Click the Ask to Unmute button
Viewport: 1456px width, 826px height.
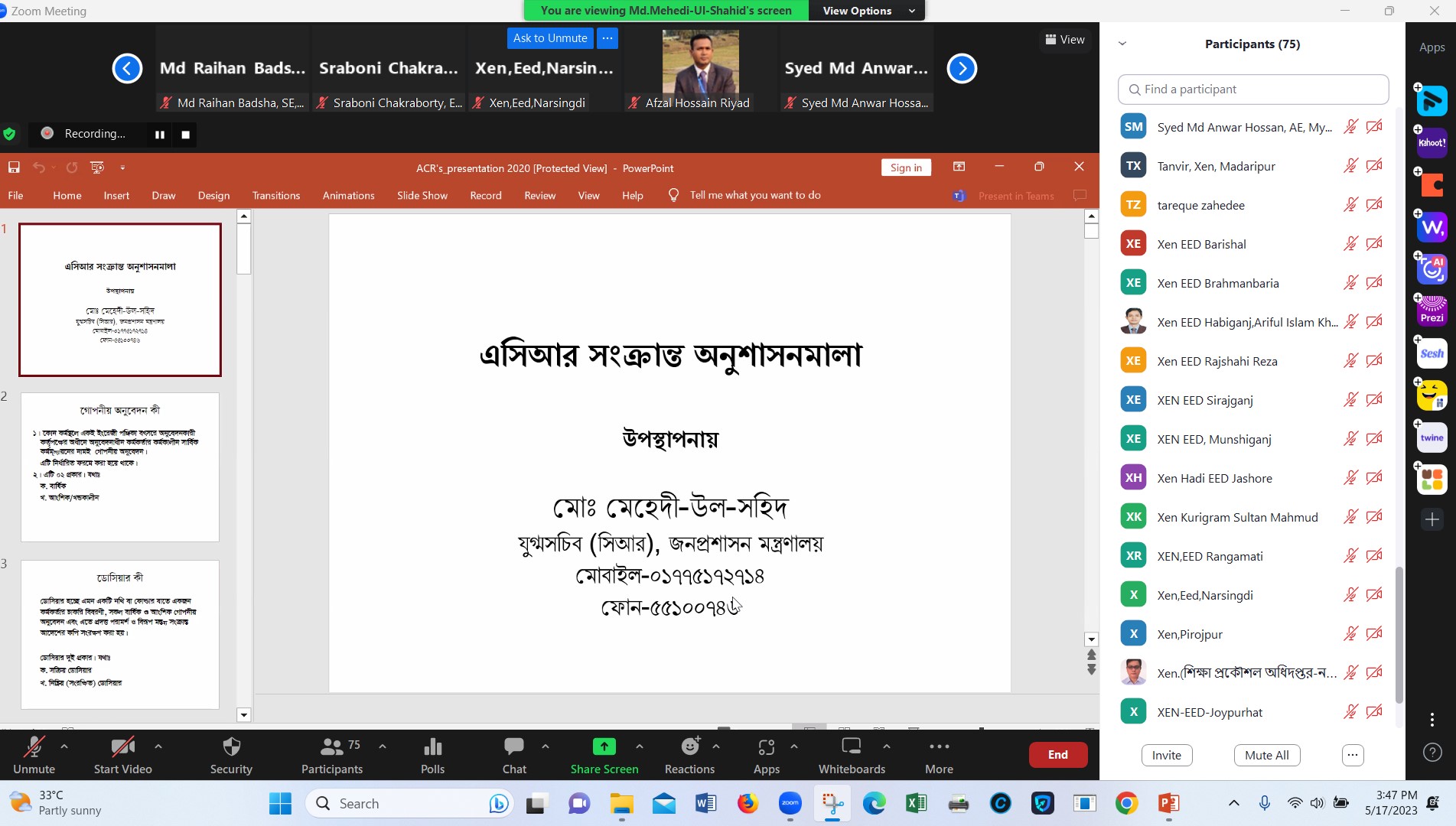(550, 38)
